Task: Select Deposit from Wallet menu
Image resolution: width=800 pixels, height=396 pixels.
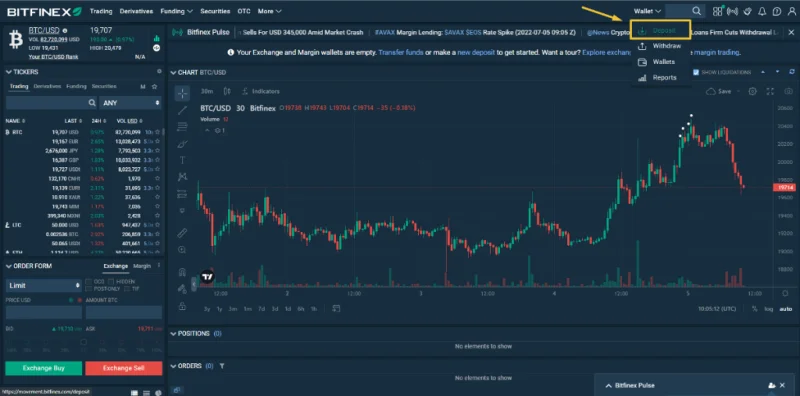Action: (x=660, y=30)
